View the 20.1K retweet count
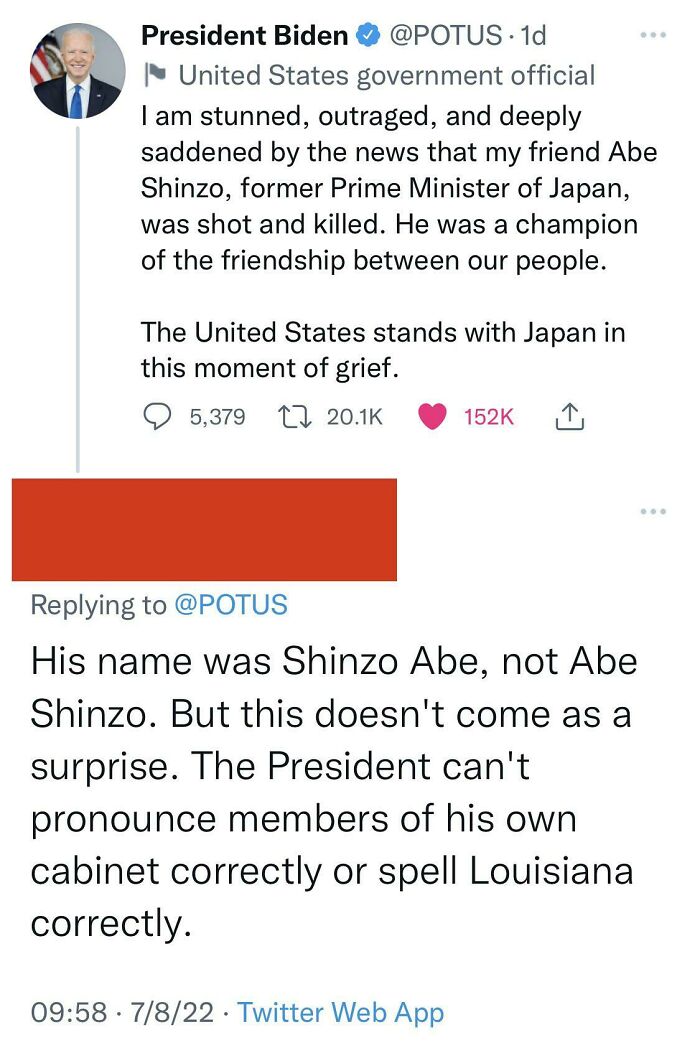700x1048 pixels. coord(354,416)
